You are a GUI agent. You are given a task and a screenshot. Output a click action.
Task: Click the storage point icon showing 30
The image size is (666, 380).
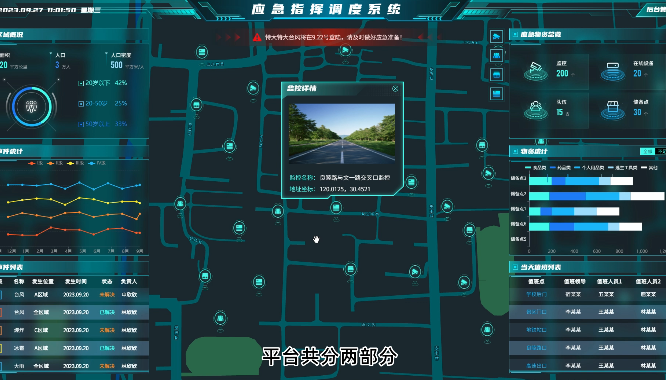pyautogui.click(x=612, y=110)
